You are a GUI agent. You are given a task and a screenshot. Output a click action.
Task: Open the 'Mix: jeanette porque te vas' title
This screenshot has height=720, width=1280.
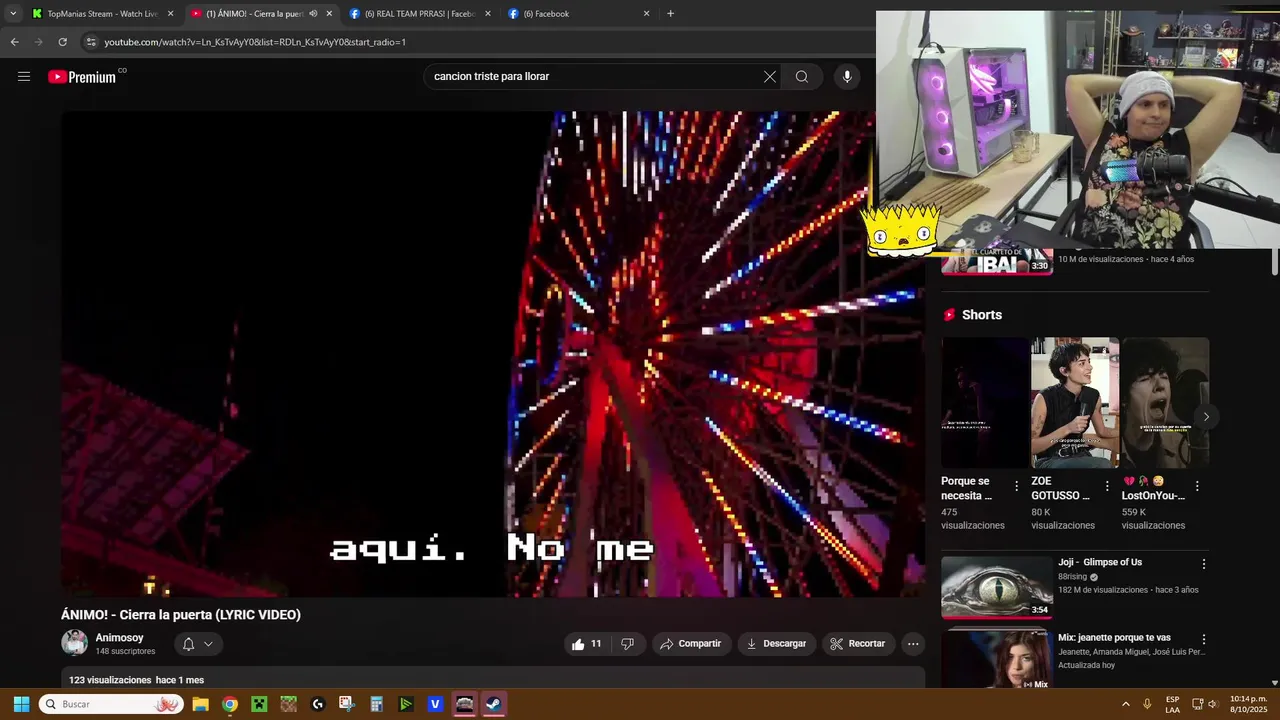(1114, 638)
